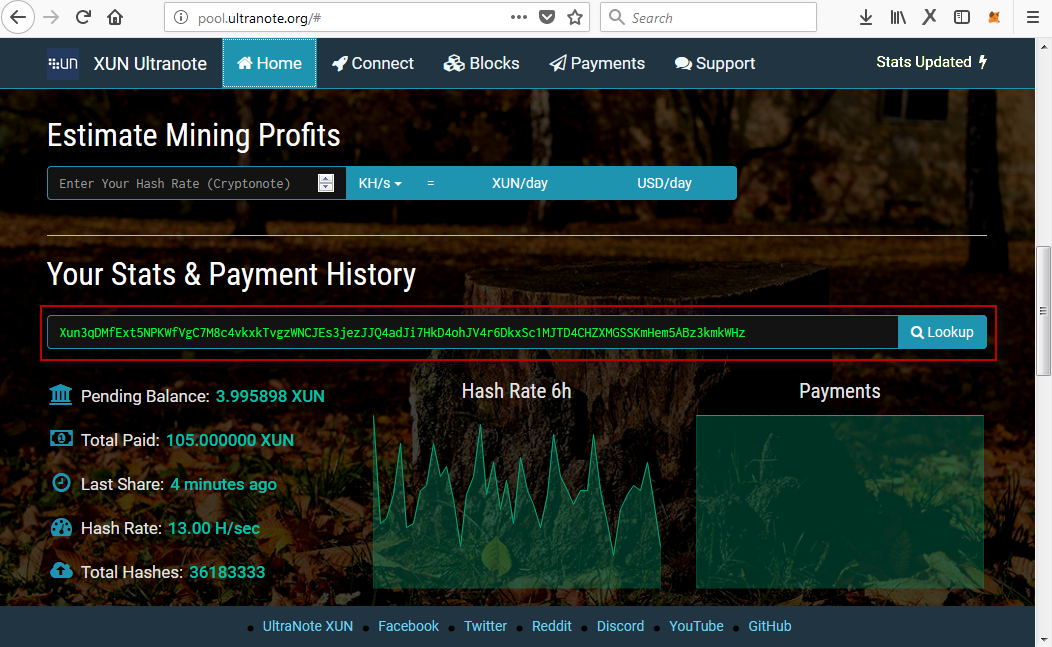Show site information icon in address bar
1052x647 pixels.
click(180, 17)
